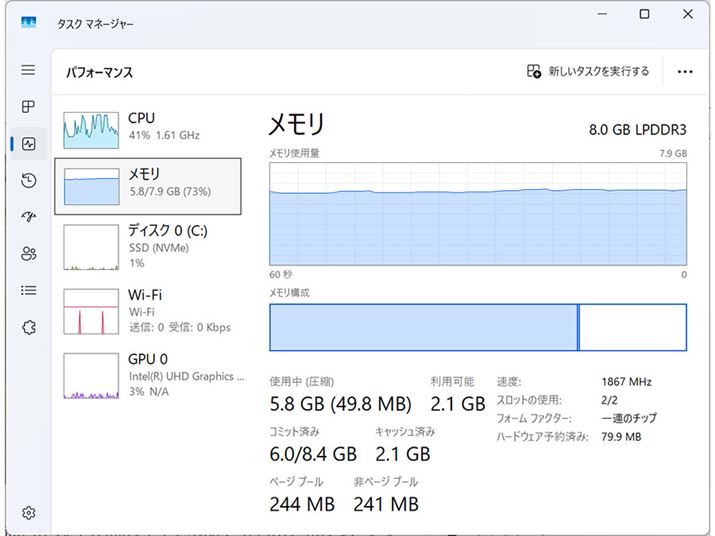The height and width of the screenshot is (536, 715).
Task: Open the Startup apps gauge icon
Action: 29,216
